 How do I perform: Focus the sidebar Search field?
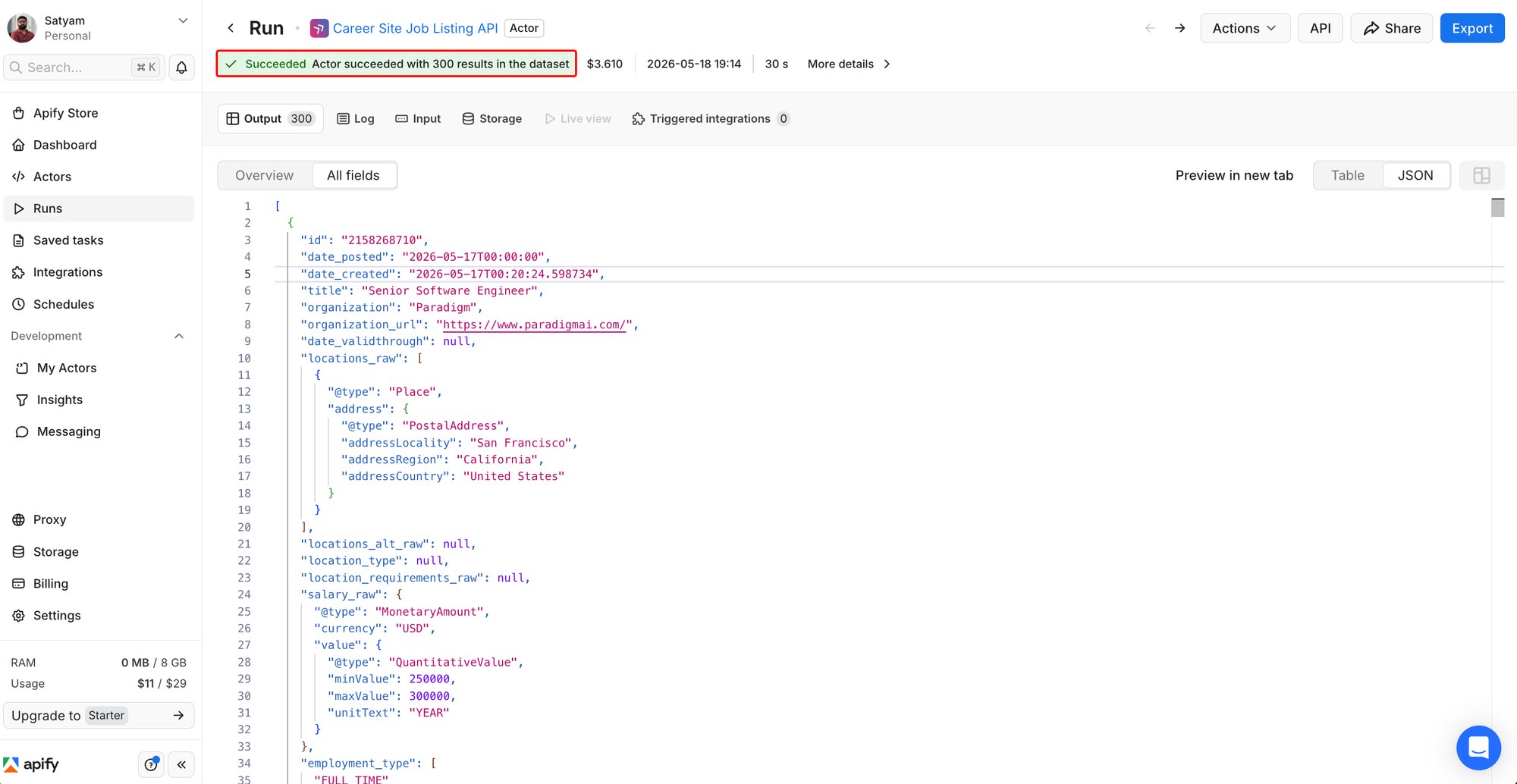[x=84, y=67]
